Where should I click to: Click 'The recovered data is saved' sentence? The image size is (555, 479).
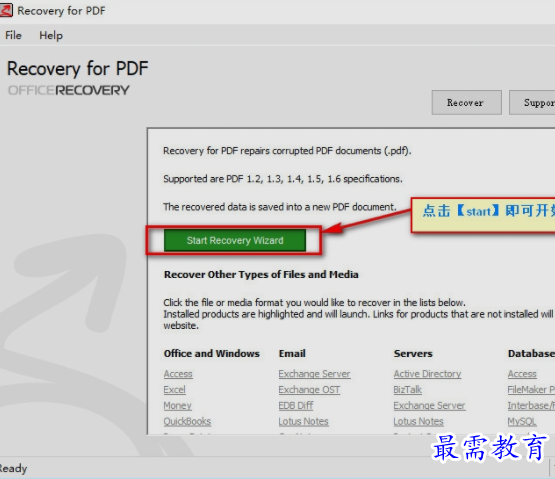(x=280, y=207)
